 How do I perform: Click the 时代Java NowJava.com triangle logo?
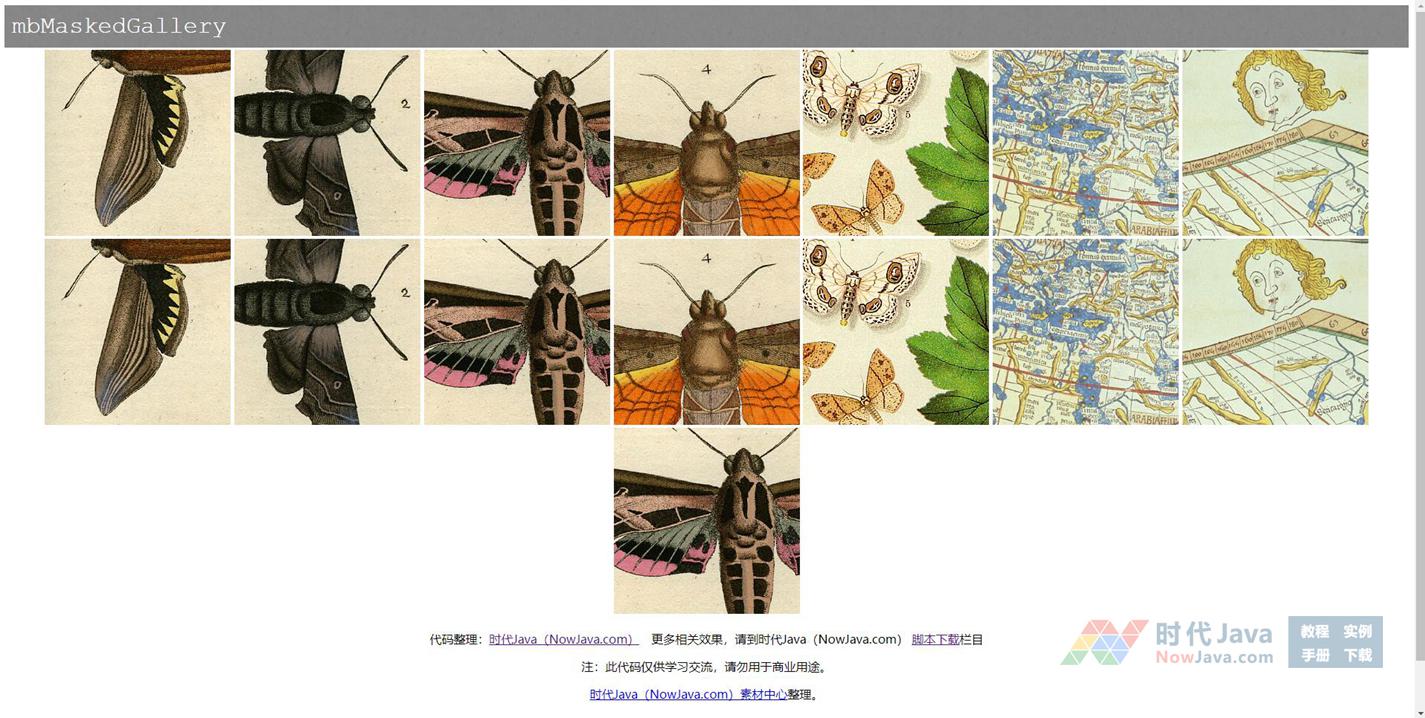pos(1166,643)
